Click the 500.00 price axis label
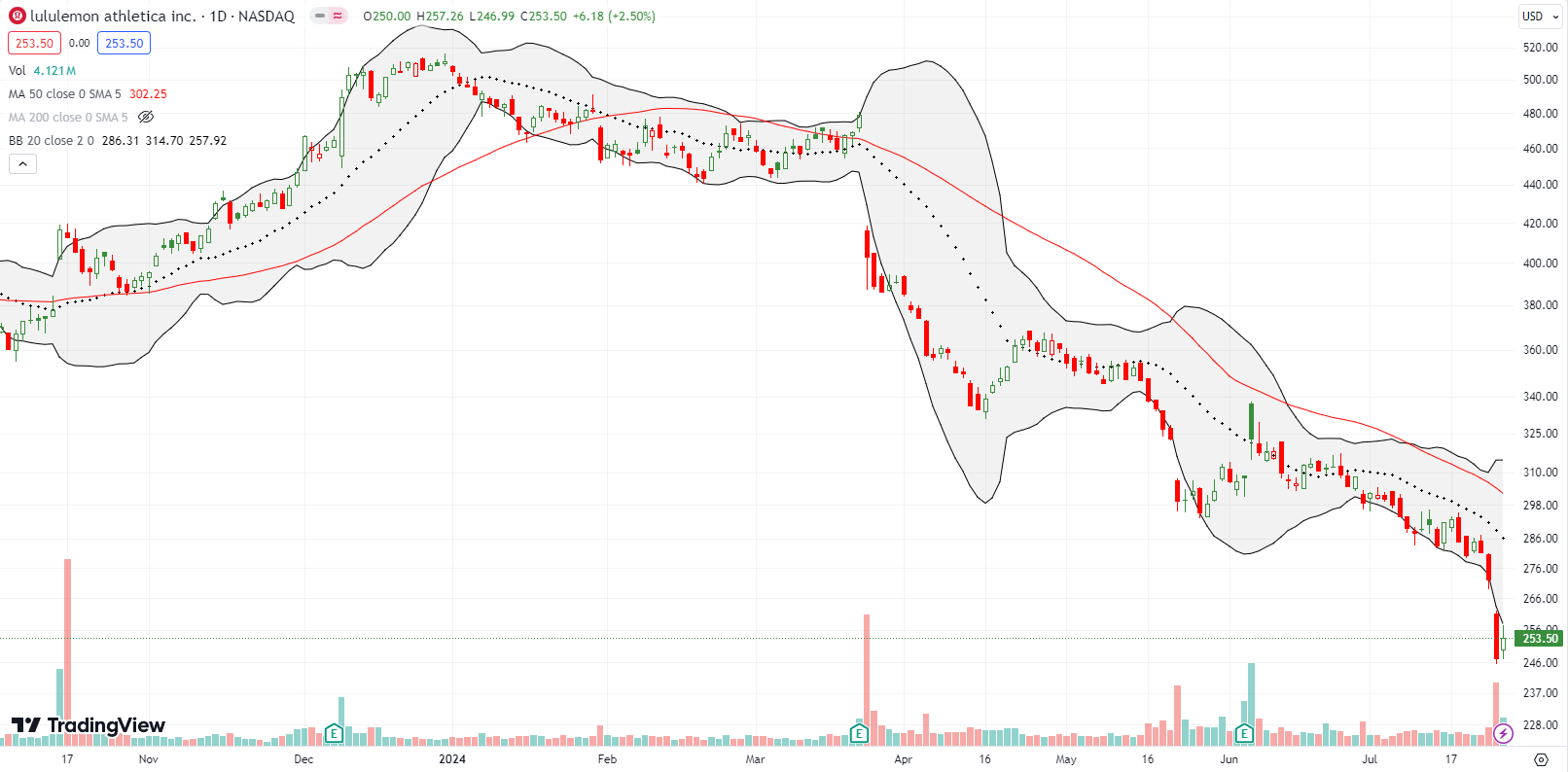The width and height of the screenshot is (1568, 772). [x=1540, y=80]
